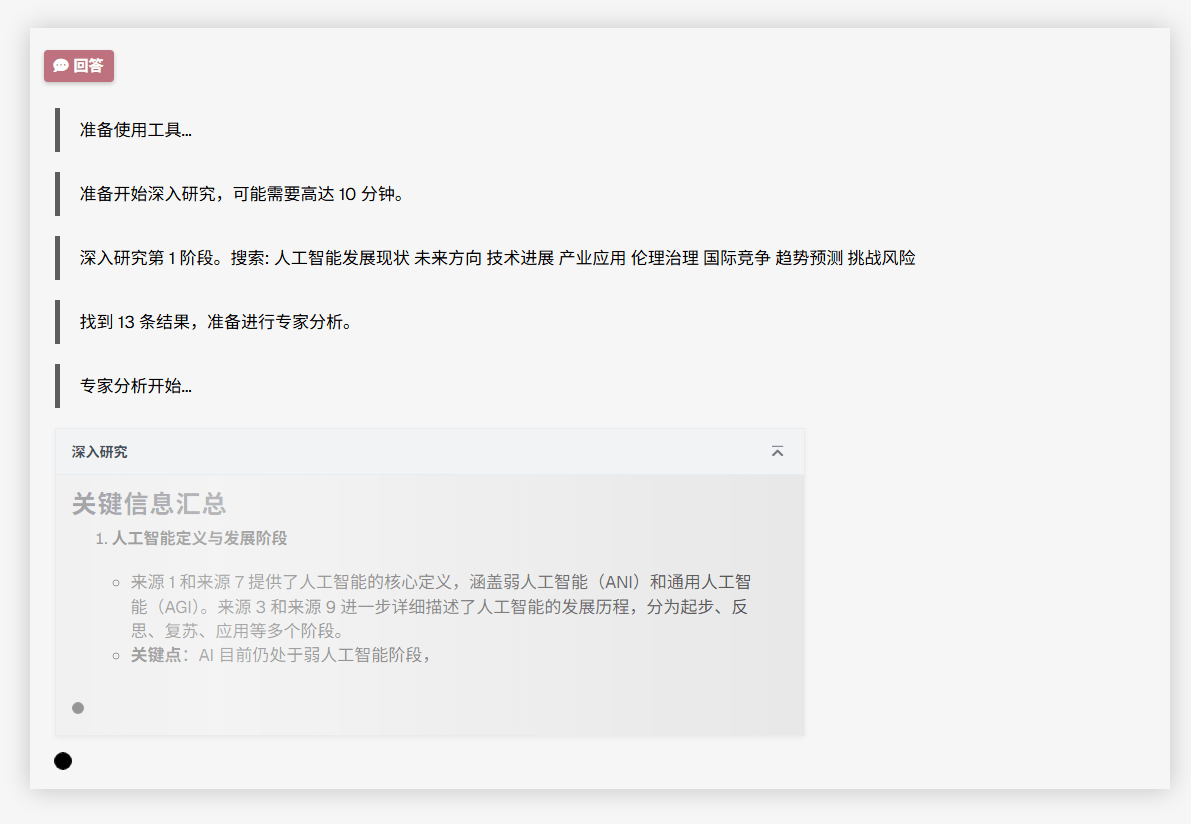Click the 回答 label text

tap(88, 66)
